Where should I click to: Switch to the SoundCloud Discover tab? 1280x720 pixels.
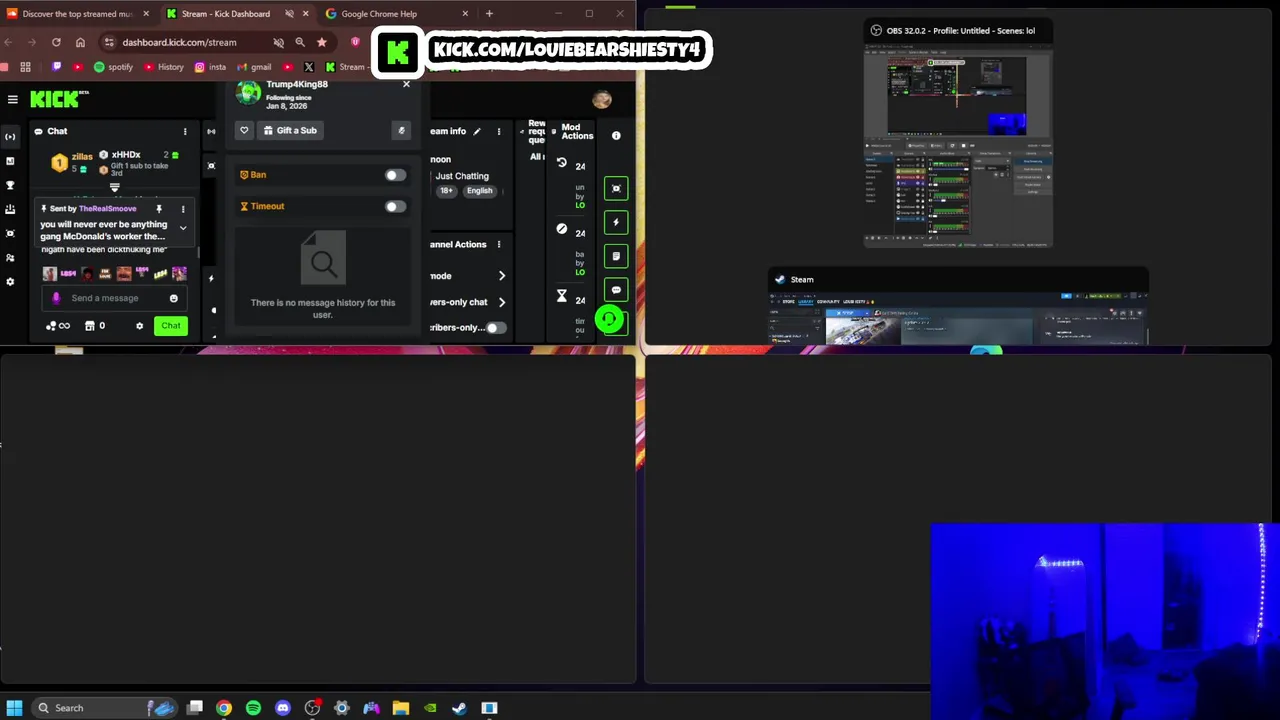tap(77, 14)
